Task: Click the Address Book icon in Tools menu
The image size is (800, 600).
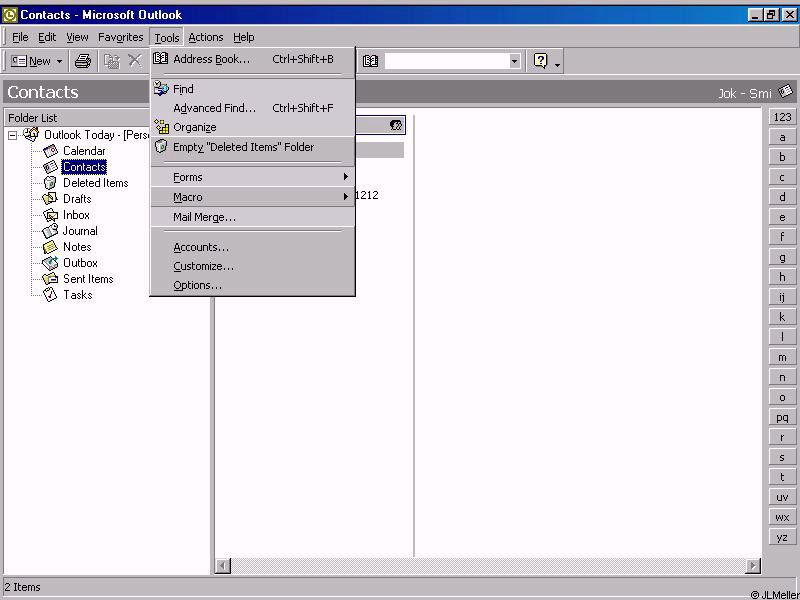Action: point(161,58)
